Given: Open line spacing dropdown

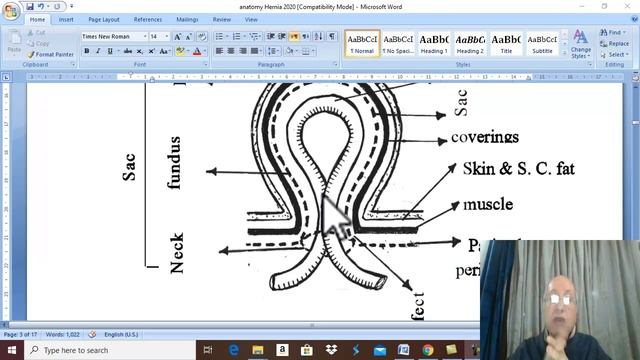Looking at the screenshot, I should [x=272, y=51].
